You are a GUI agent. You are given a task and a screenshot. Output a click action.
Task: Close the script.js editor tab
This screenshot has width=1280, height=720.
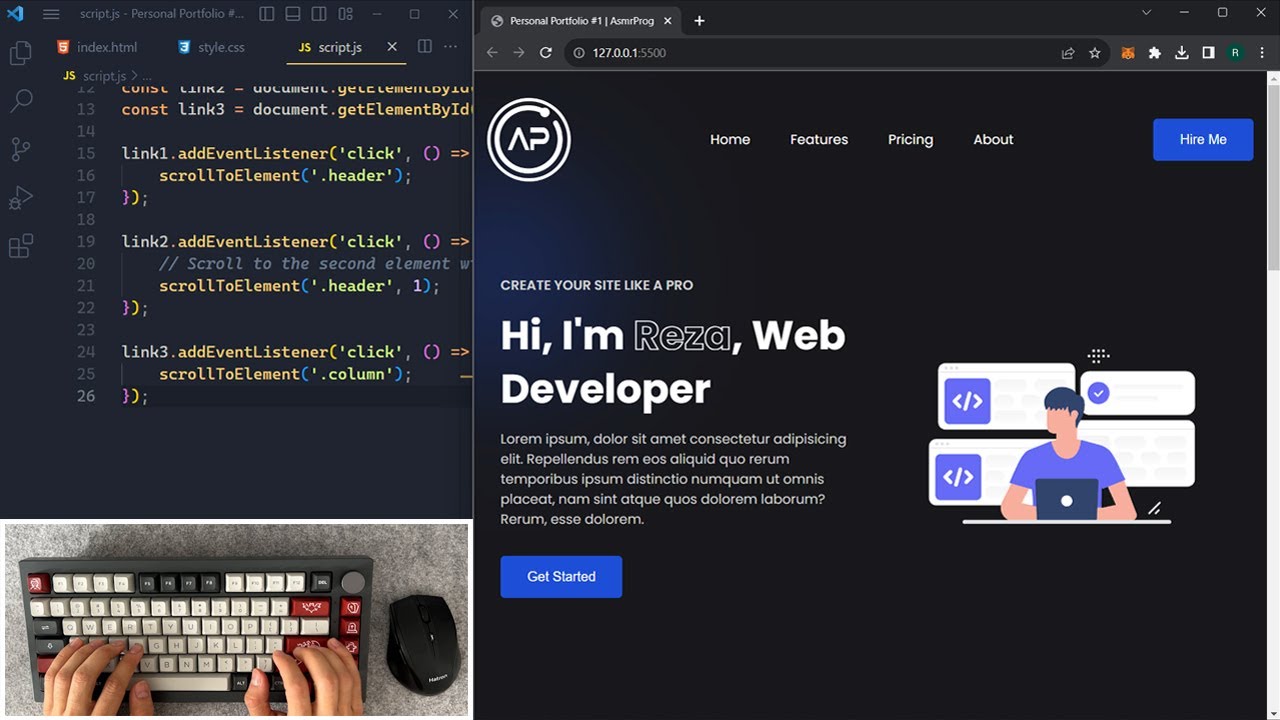(x=392, y=47)
